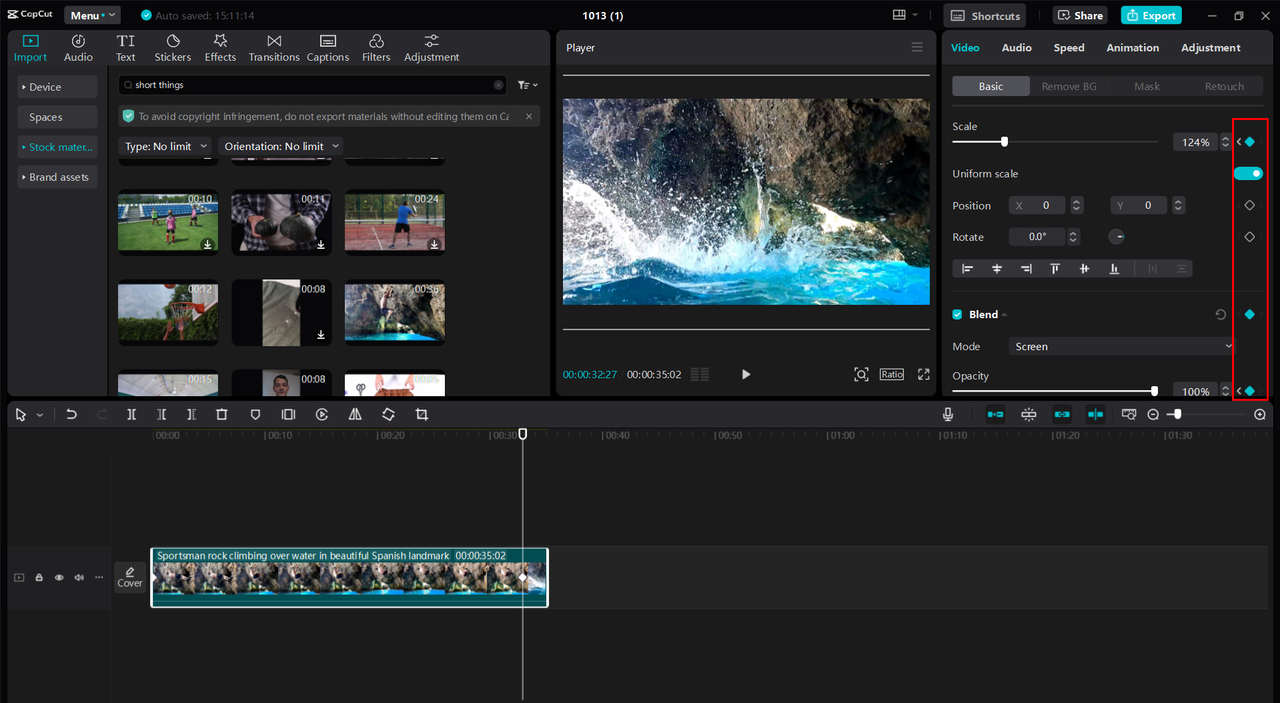Click the Export button
The width and height of the screenshot is (1280, 703).
1151,15
